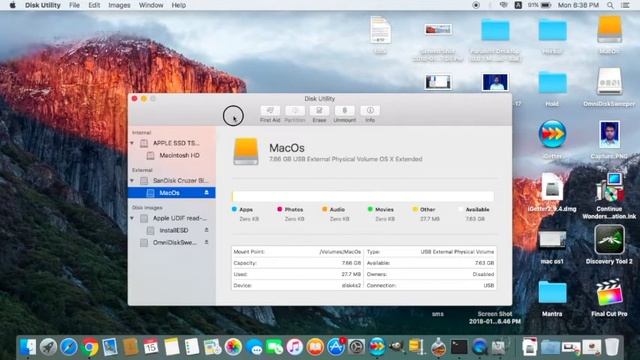Open Calendar from the Dock
Image resolution: width=640 pixels, height=360 pixels.
click(151, 347)
